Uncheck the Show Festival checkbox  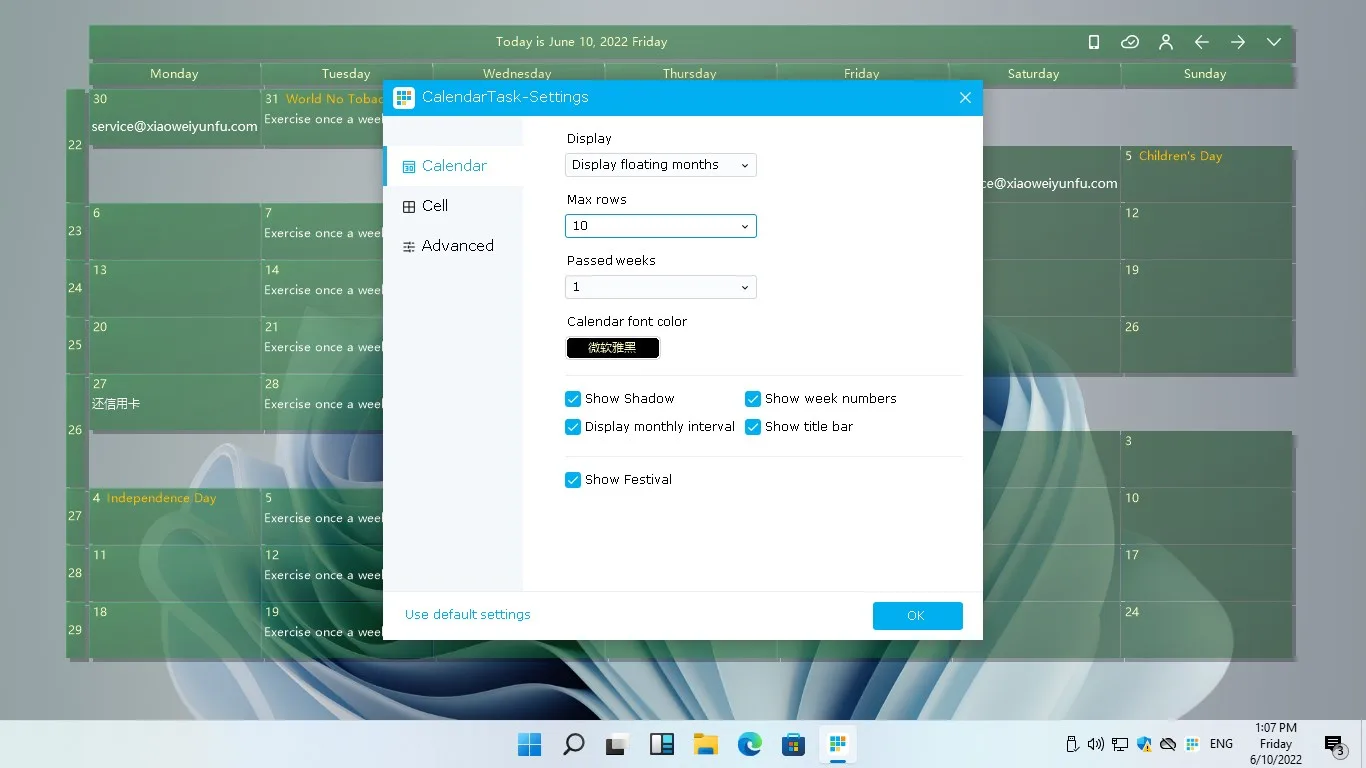573,480
